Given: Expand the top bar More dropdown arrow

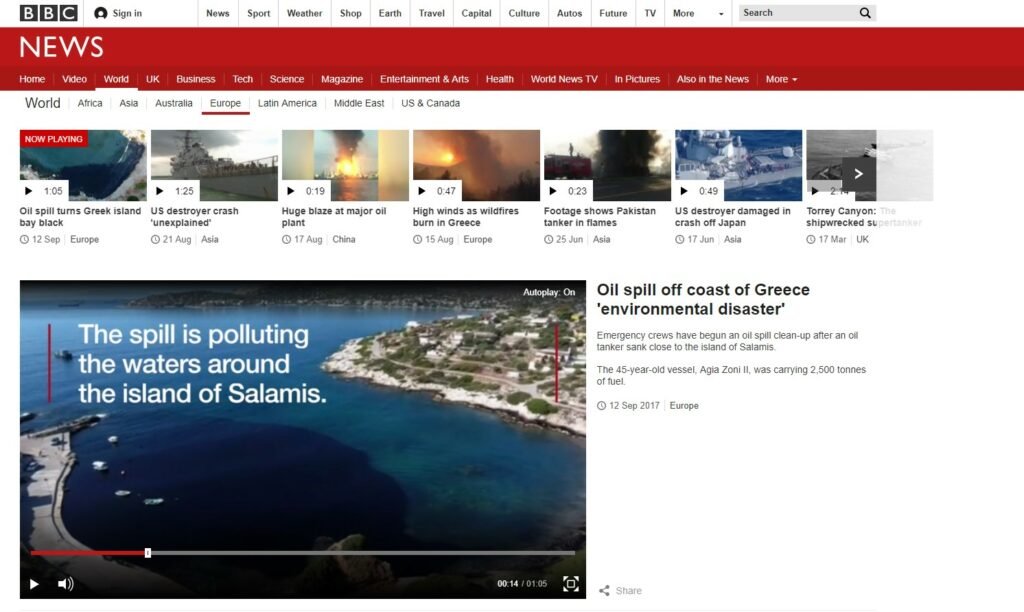Looking at the screenshot, I should 721,14.
